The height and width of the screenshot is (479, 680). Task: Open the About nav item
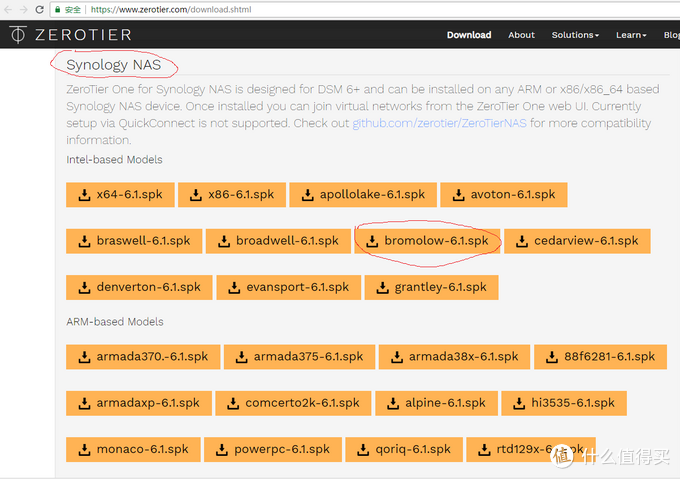tap(521, 35)
